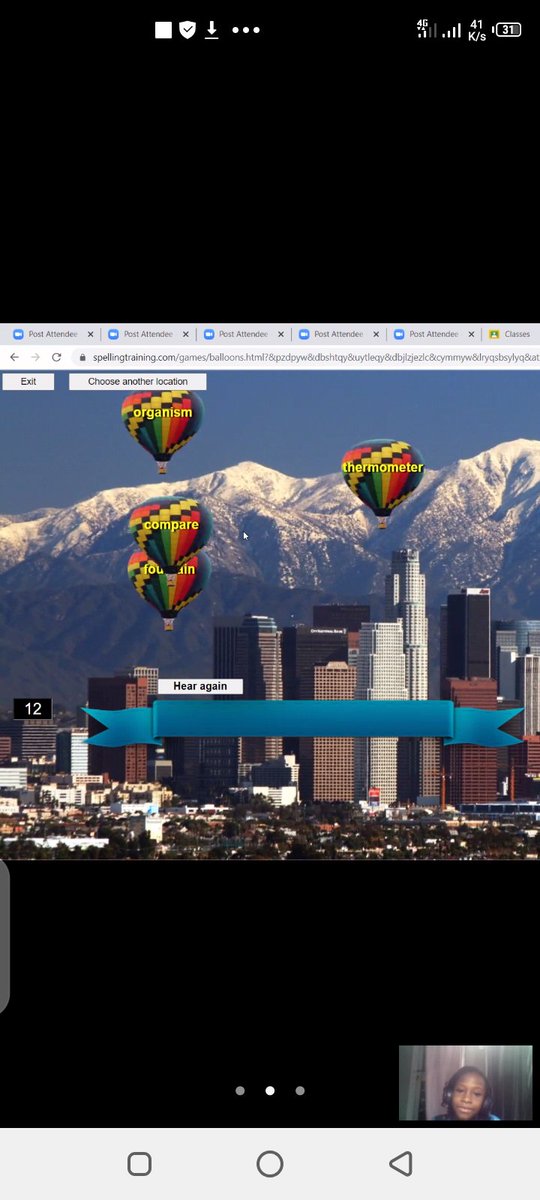Reload the spellingtraining.com page
The width and height of the screenshot is (540, 1200).
[x=56, y=357]
